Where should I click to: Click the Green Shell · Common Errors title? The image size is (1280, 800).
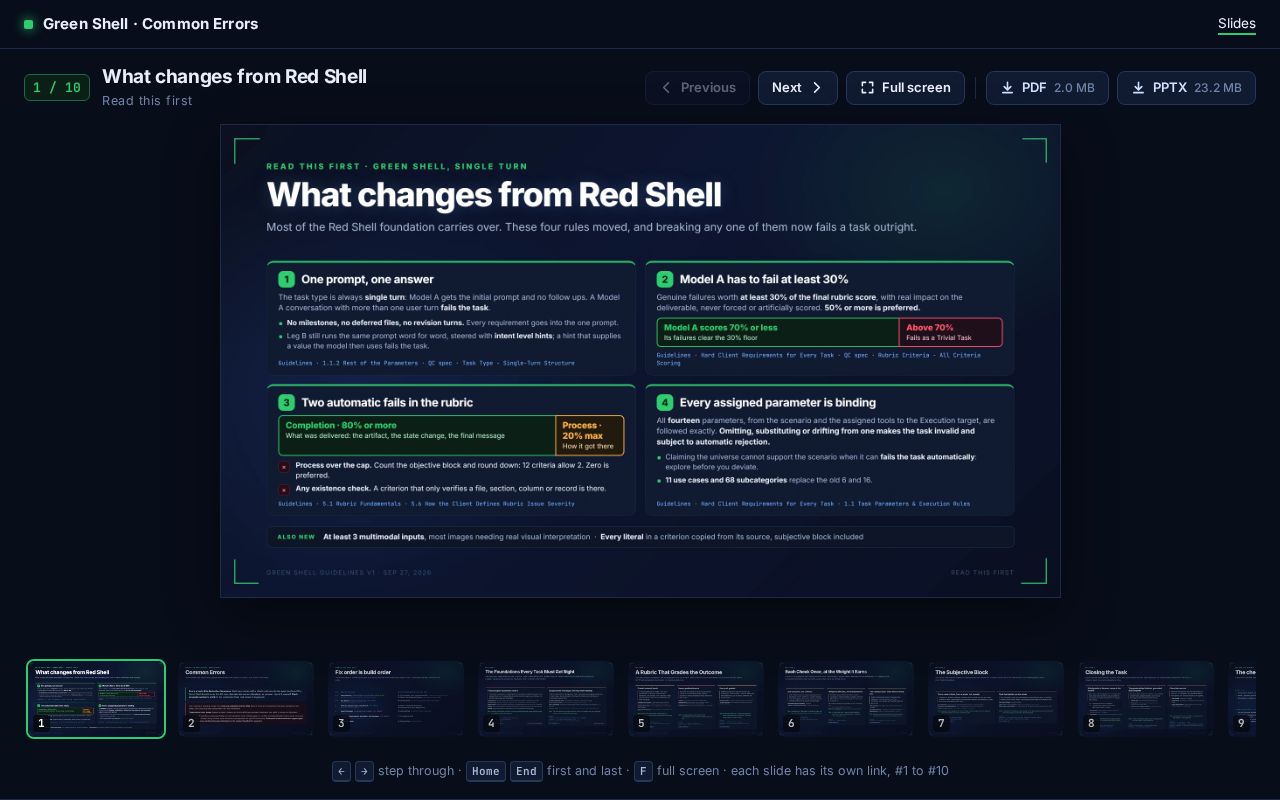pos(150,24)
